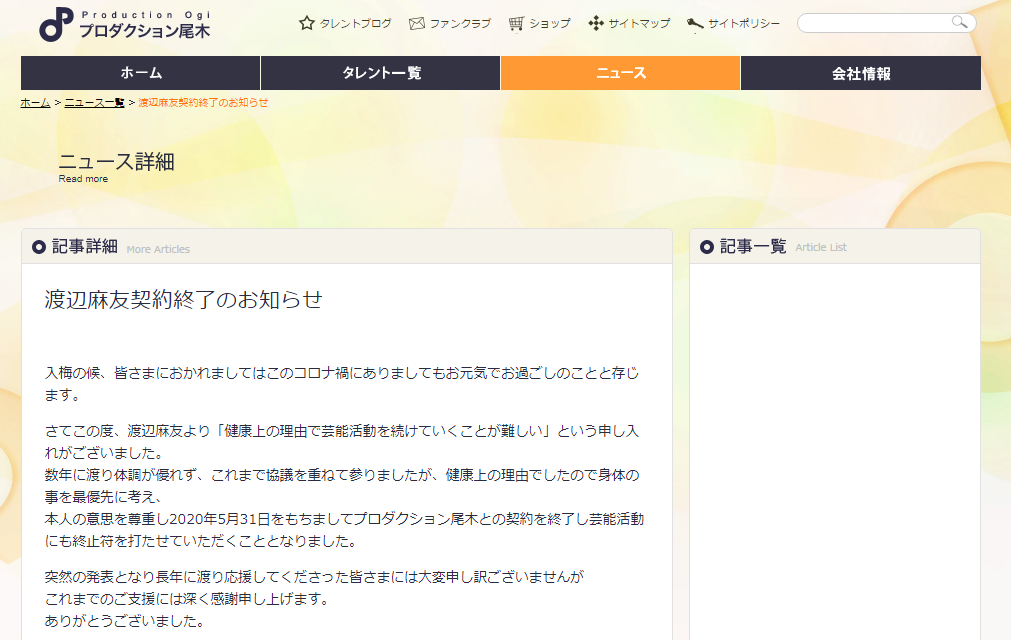
Task: Click the circle icon beside 記事一覧
Action: coord(707,247)
